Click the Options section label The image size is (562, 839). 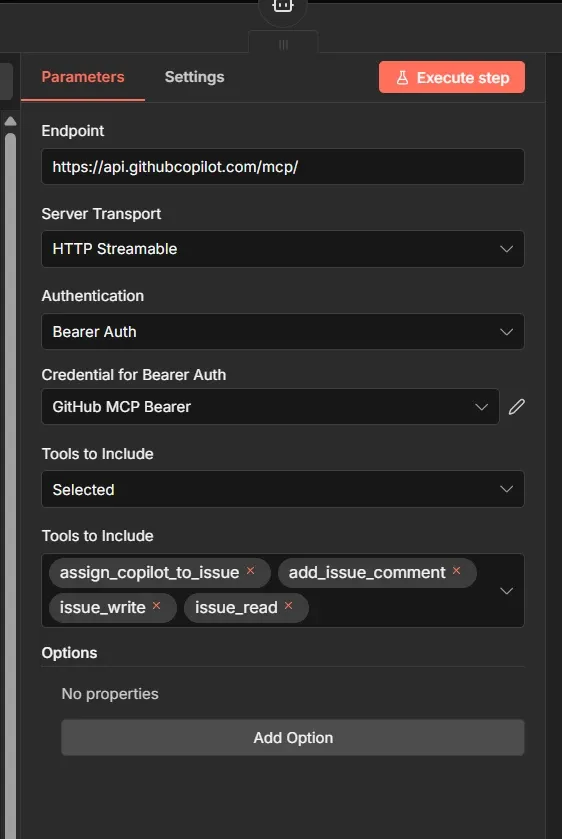(70, 653)
